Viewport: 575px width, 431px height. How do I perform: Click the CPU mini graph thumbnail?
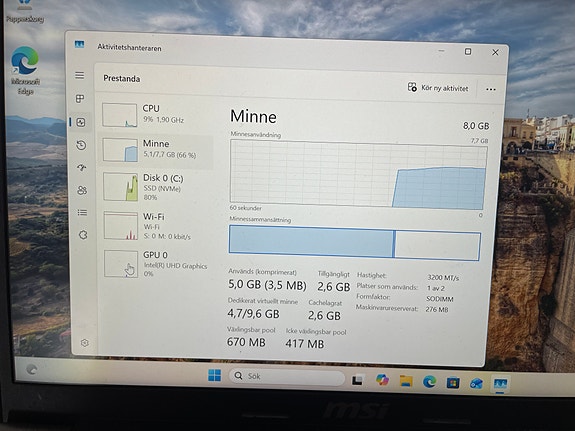click(x=120, y=115)
